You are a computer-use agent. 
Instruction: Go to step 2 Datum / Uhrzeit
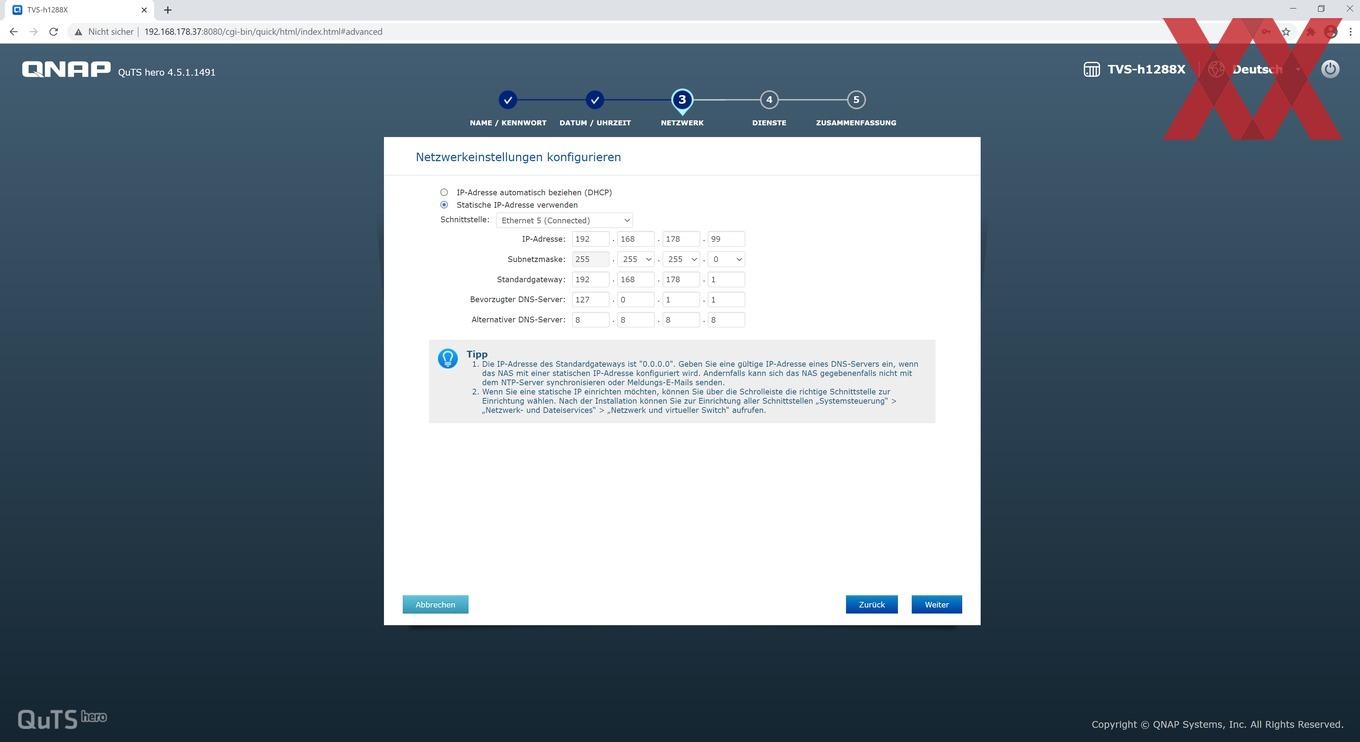(x=595, y=100)
